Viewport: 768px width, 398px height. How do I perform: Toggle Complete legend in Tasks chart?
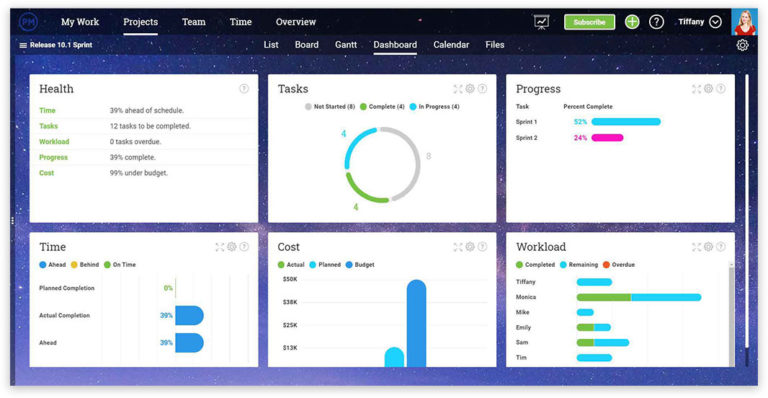click(x=382, y=106)
